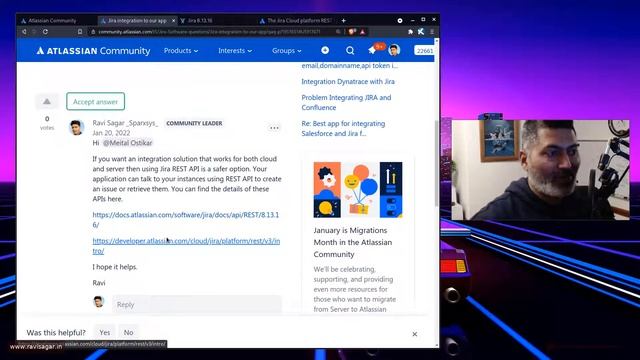Image resolution: width=640 pixels, height=360 pixels.
Task: Click the Brave shields icon in address bar
Action: (352, 31)
